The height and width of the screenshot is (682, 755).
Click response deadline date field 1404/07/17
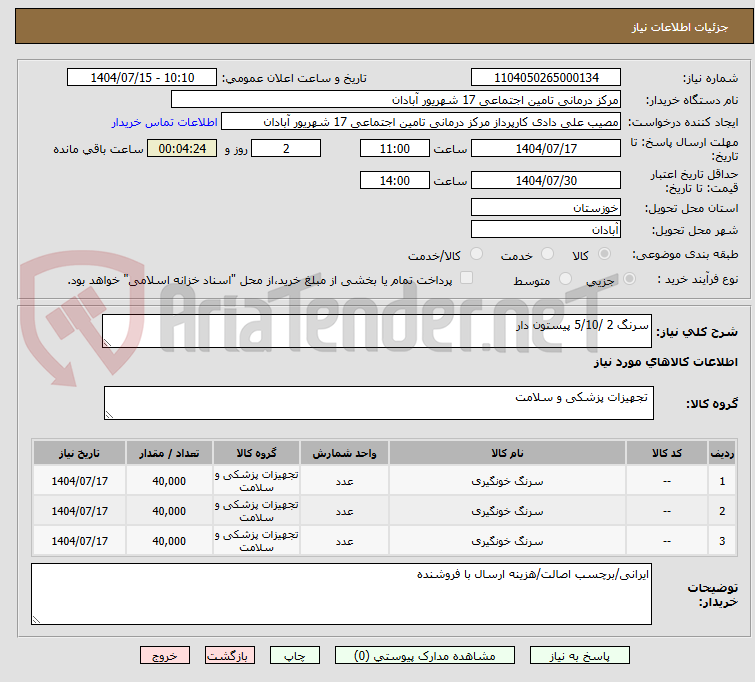[546, 148]
